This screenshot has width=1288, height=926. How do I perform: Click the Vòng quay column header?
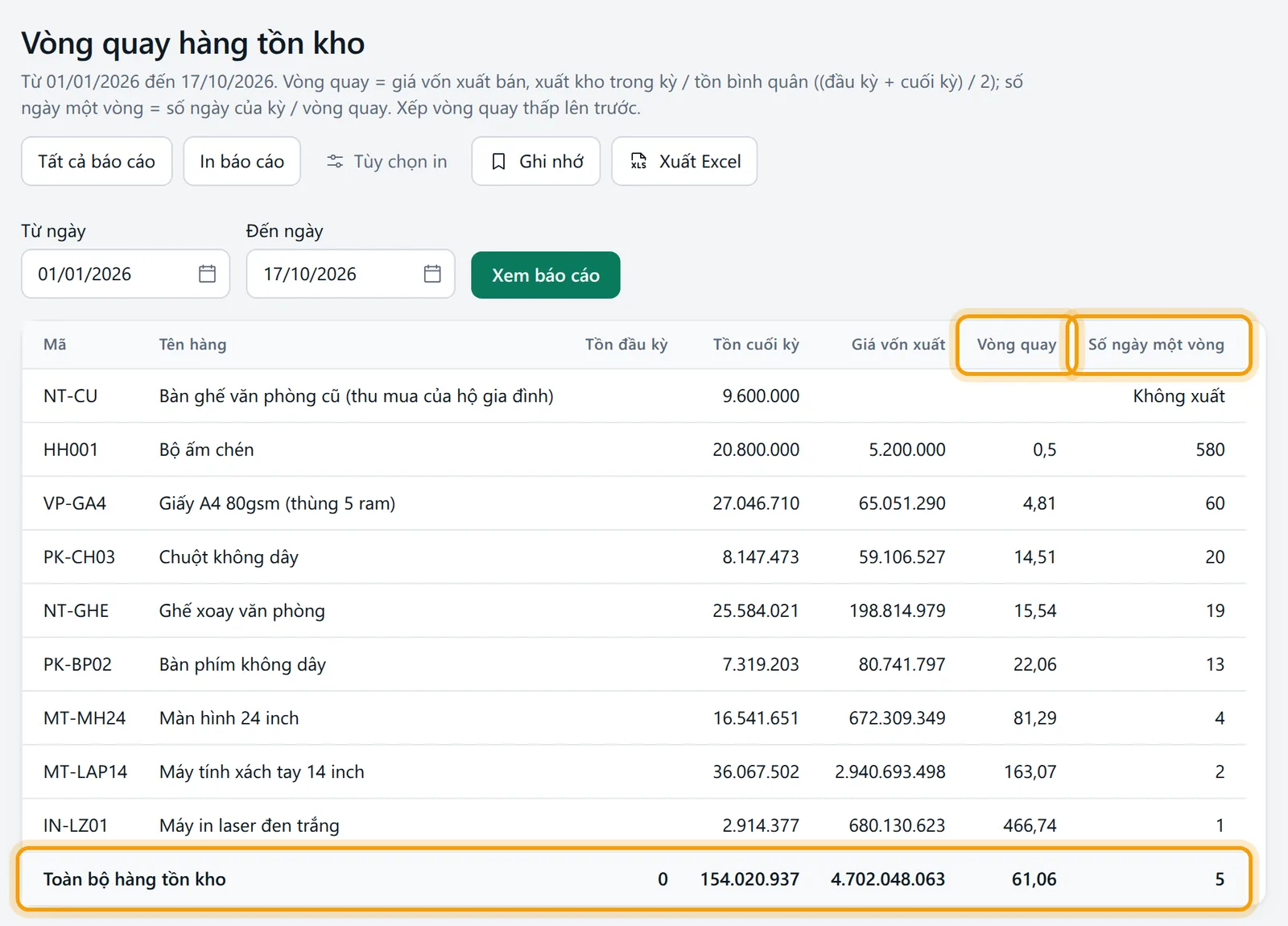tap(1016, 345)
